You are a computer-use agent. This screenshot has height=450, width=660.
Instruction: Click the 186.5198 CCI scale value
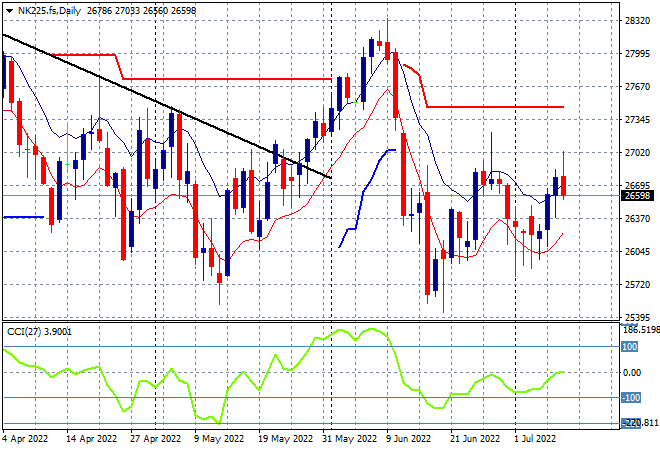(x=641, y=330)
